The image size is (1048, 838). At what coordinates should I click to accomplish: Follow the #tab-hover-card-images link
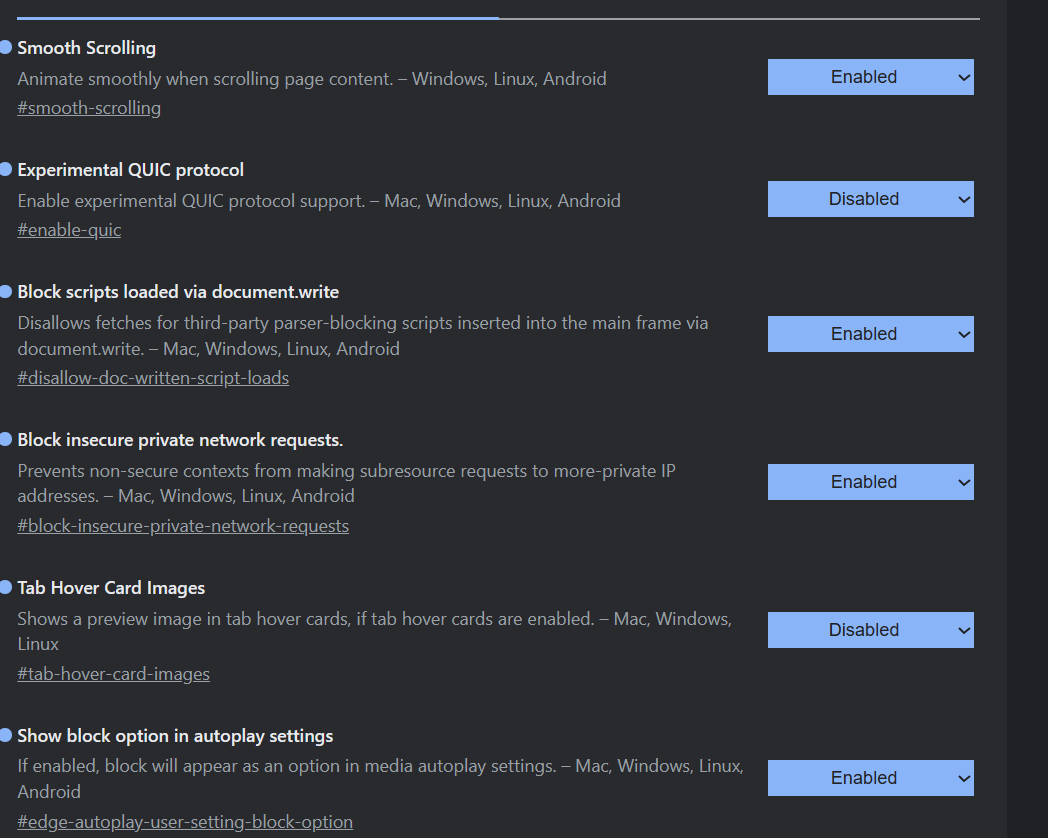pyautogui.click(x=113, y=674)
